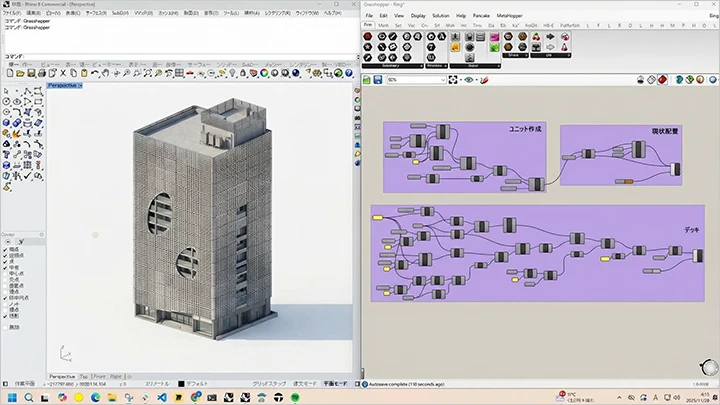Viewport: 720px width, 405px height.
Task: Select the Pan hand tool in Rhino
Action: (105, 73)
